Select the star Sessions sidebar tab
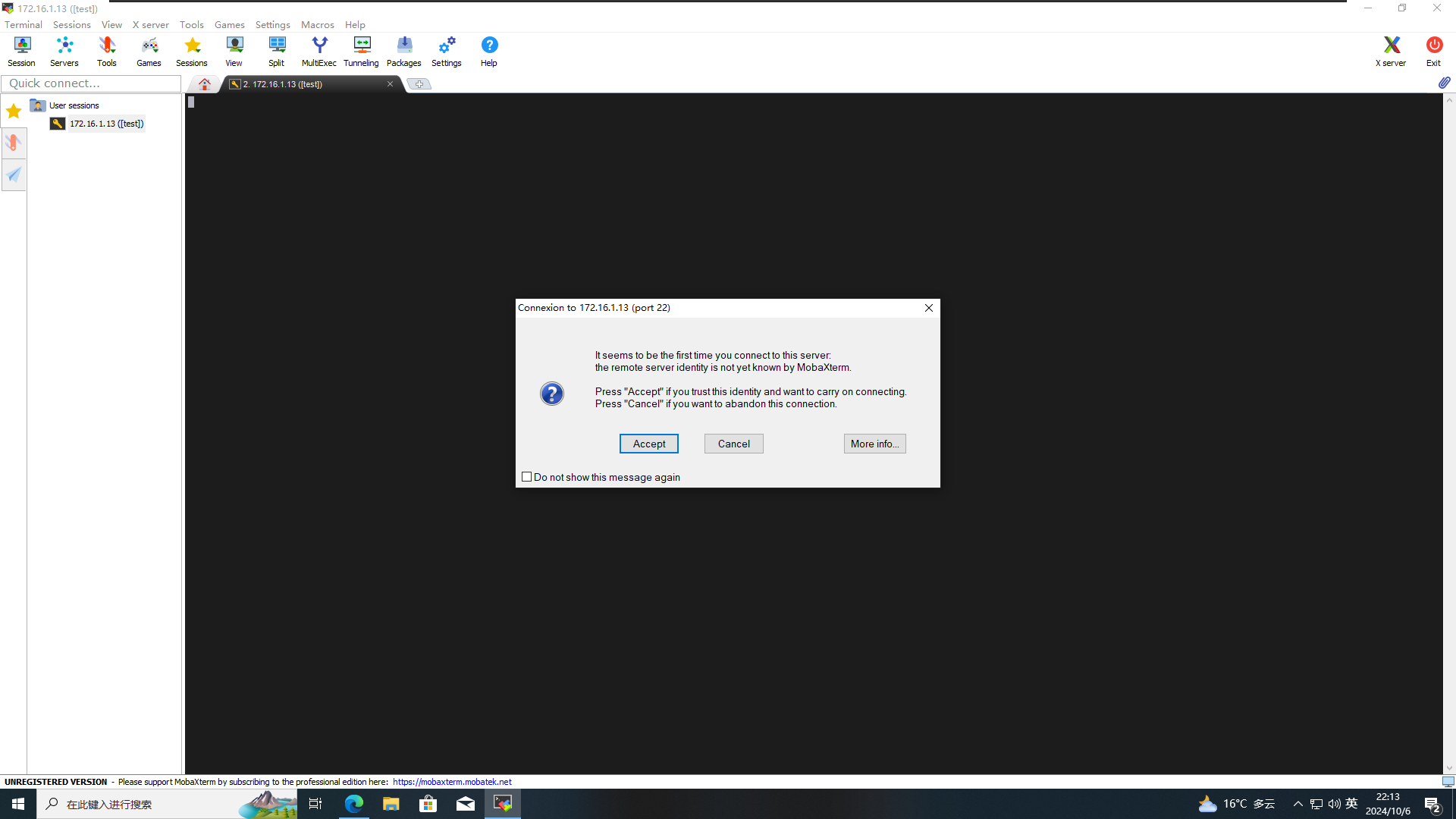The image size is (1456, 819). coord(14,111)
